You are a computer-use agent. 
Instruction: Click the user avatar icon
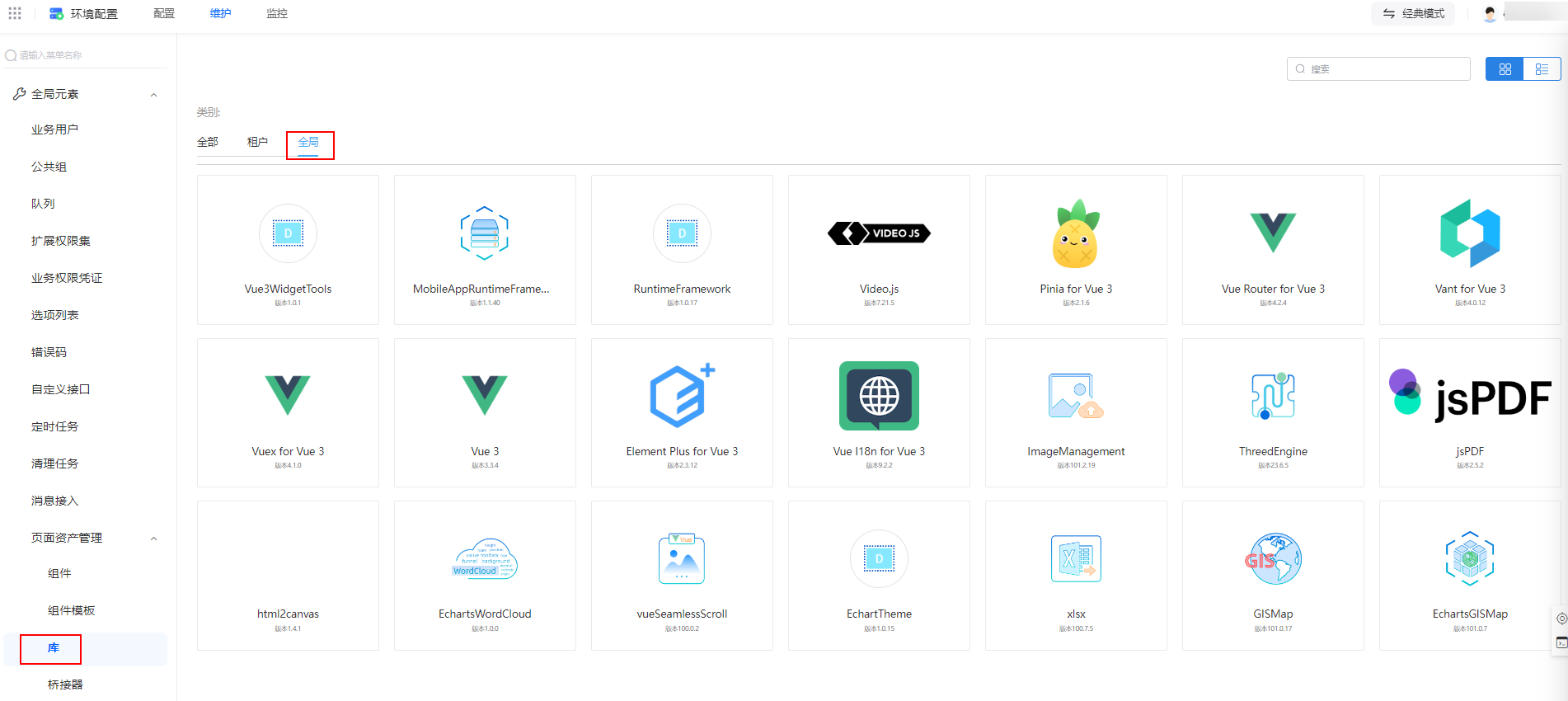click(x=1490, y=14)
